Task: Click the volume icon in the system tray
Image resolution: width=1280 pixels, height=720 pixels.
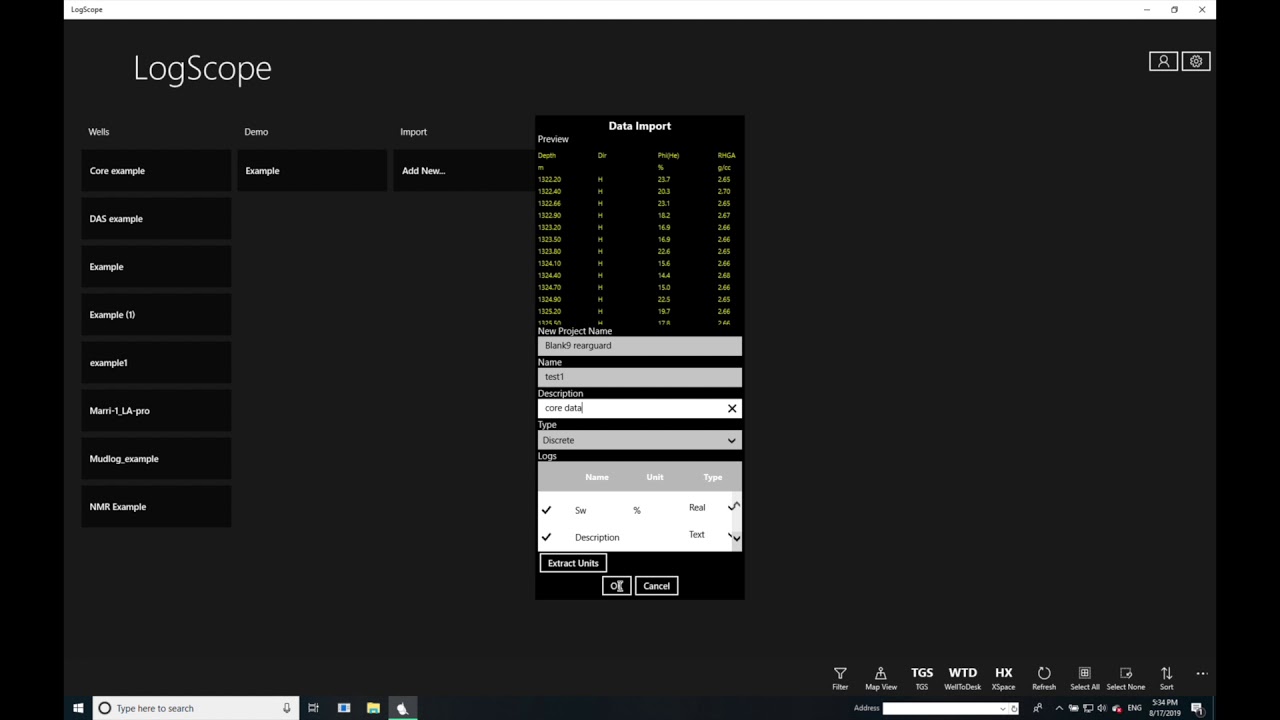Action: (1102, 708)
